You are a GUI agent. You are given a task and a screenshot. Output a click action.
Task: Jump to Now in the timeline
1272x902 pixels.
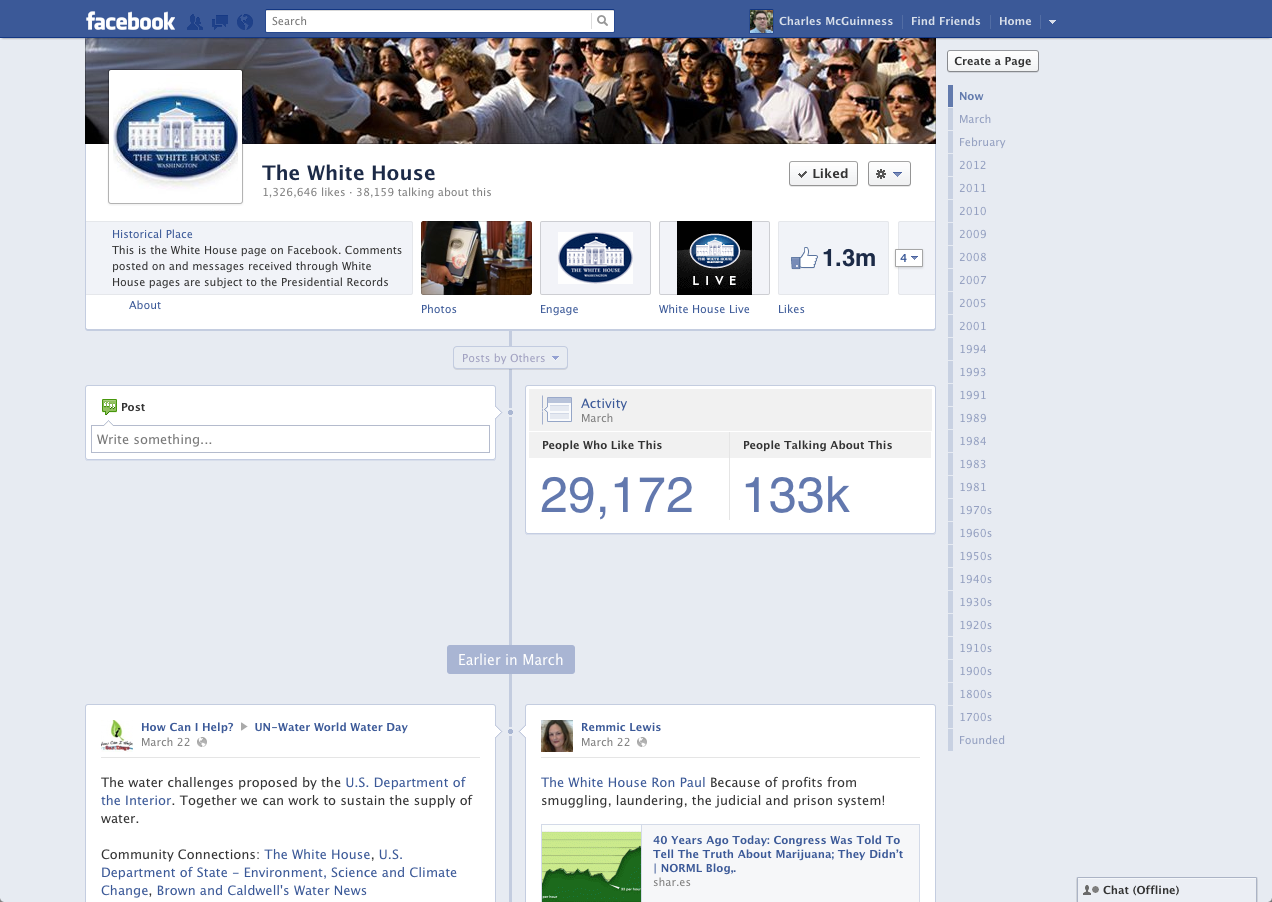[971, 96]
